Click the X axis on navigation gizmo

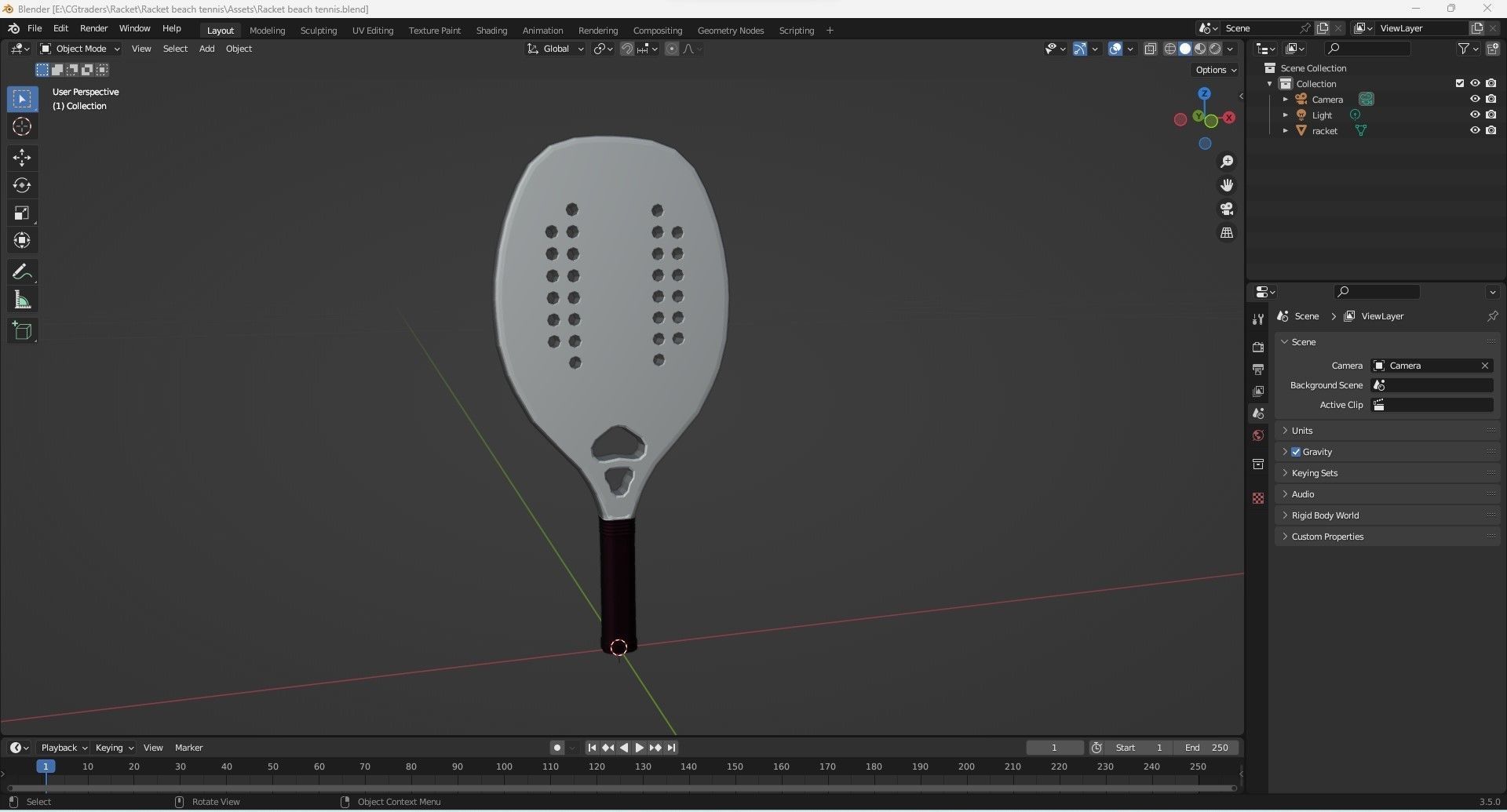[x=1229, y=118]
